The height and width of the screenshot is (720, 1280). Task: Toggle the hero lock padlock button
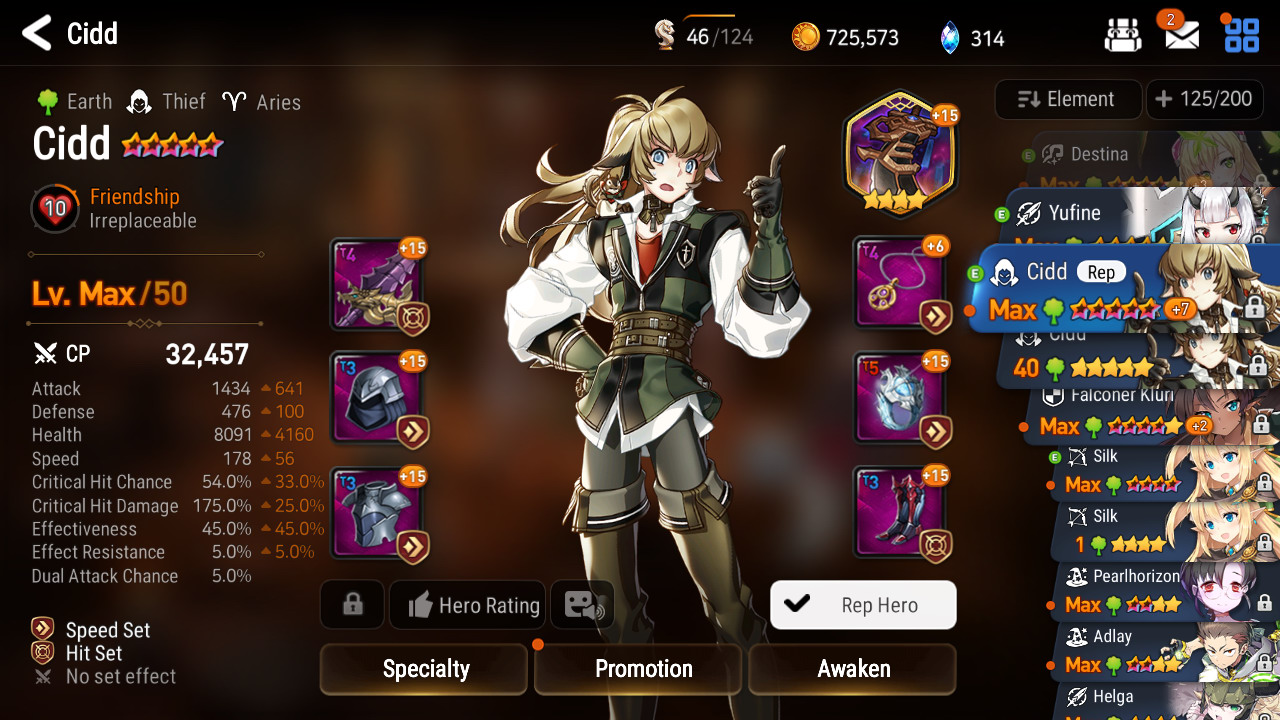(352, 604)
